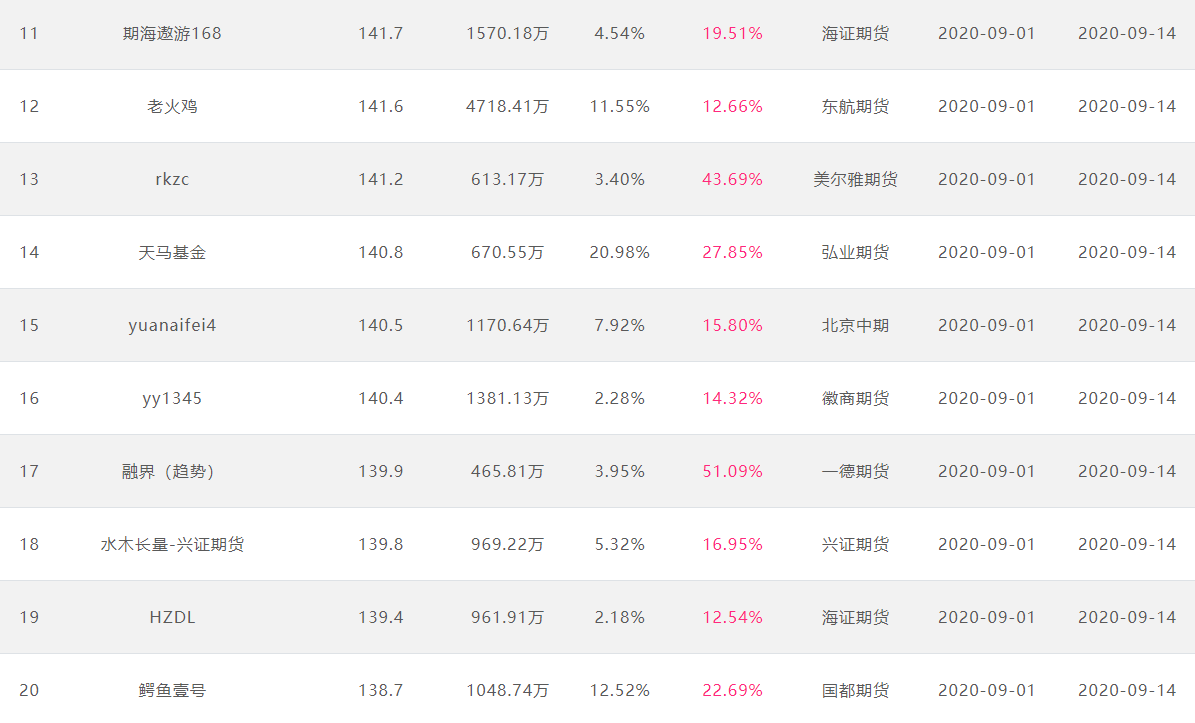Open 水木长量-兴证期货 account entry
The height and width of the screenshot is (723, 1195).
[x=172, y=545]
